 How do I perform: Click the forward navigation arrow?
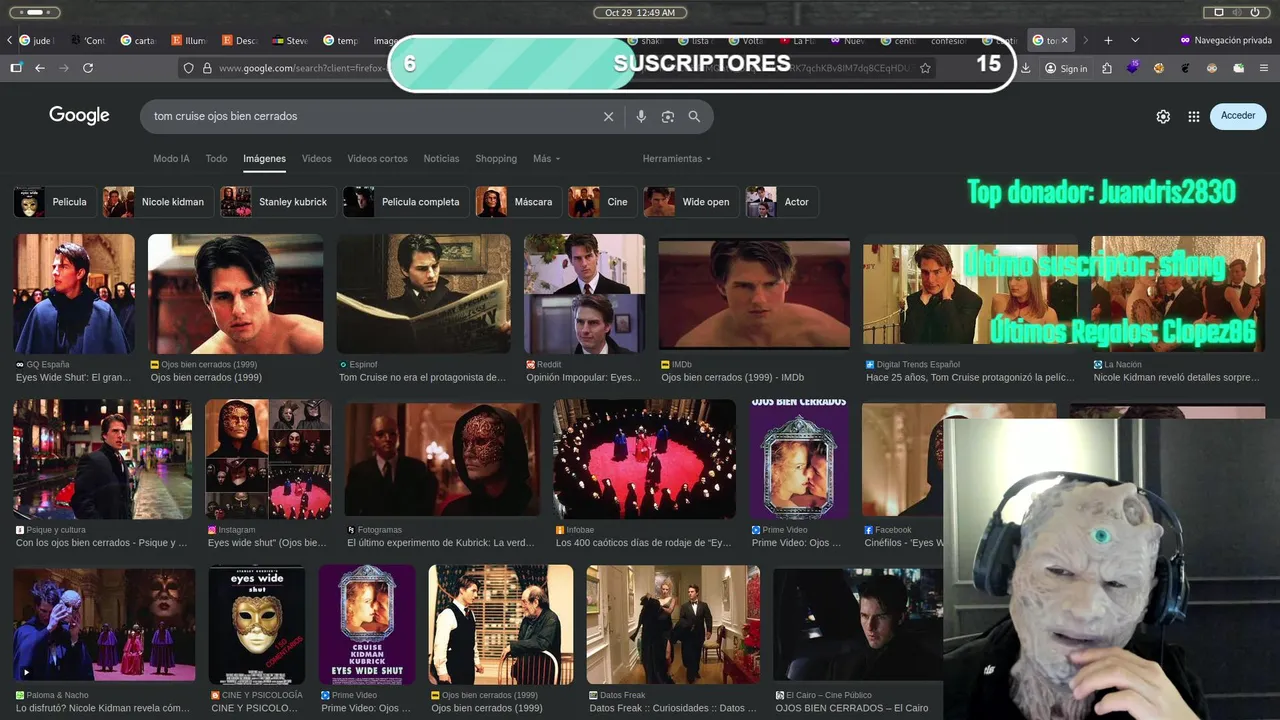coord(64,68)
